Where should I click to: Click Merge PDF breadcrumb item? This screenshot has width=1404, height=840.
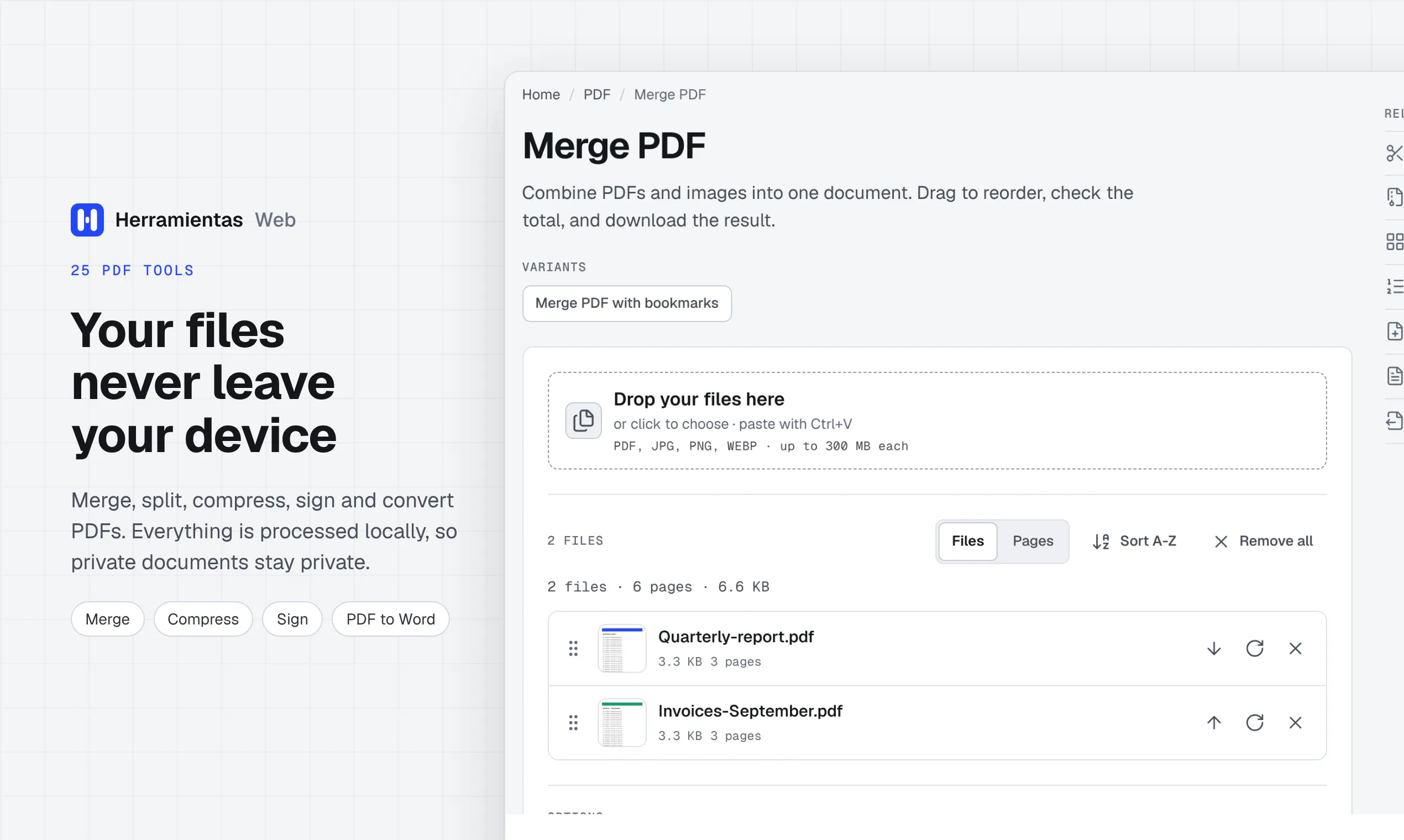coord(670,95)
